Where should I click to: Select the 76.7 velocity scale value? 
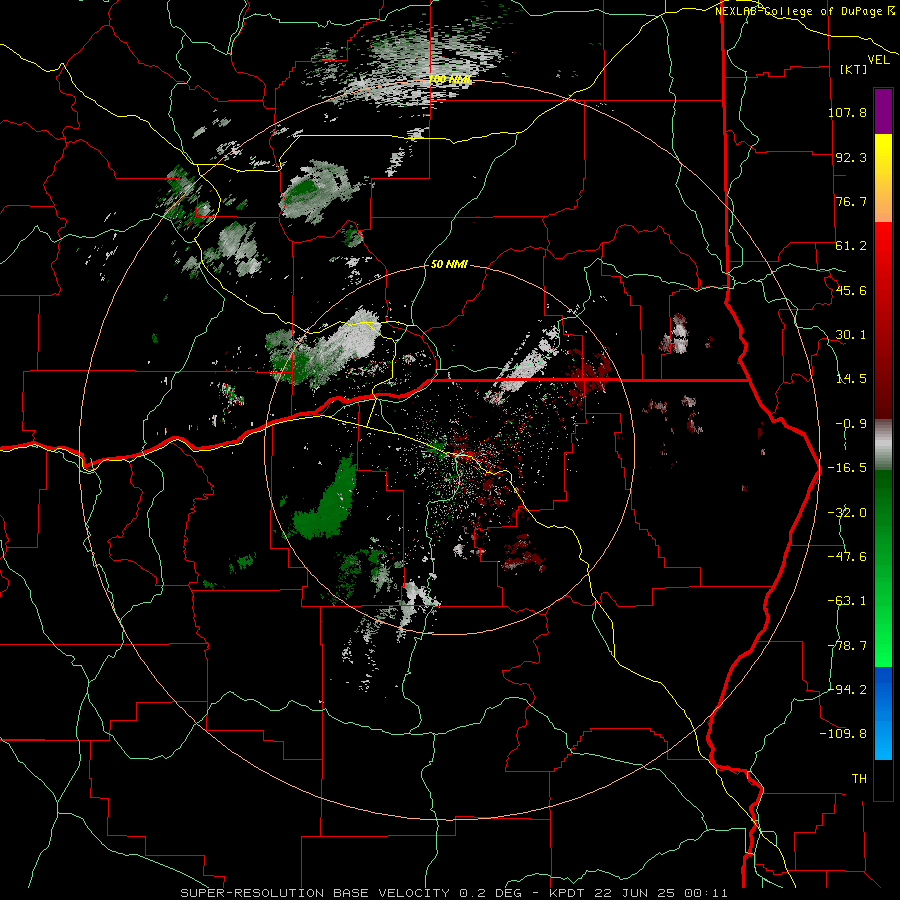coord(851,201)
